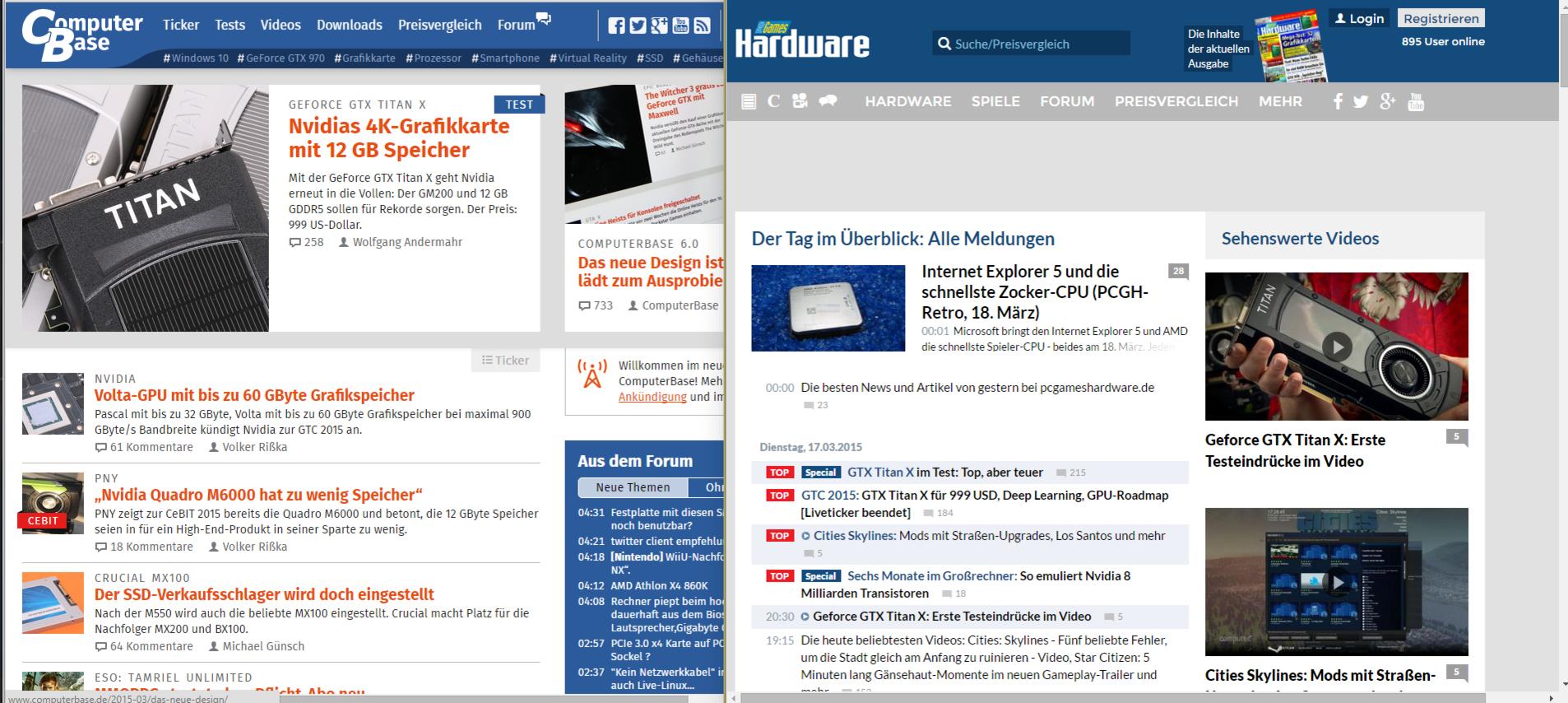Toggle the Ticker view button
Viewport: 1568px width, 703px height.
coord(506,361)
